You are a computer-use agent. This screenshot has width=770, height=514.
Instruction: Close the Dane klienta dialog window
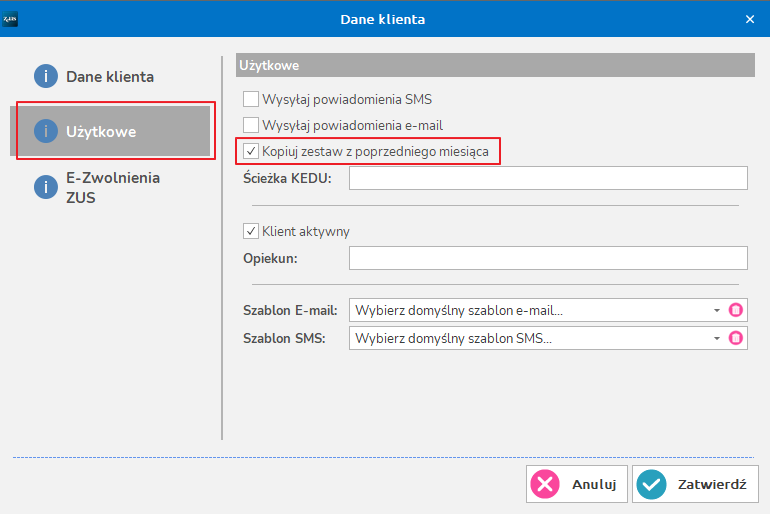(x=749, y=19)
